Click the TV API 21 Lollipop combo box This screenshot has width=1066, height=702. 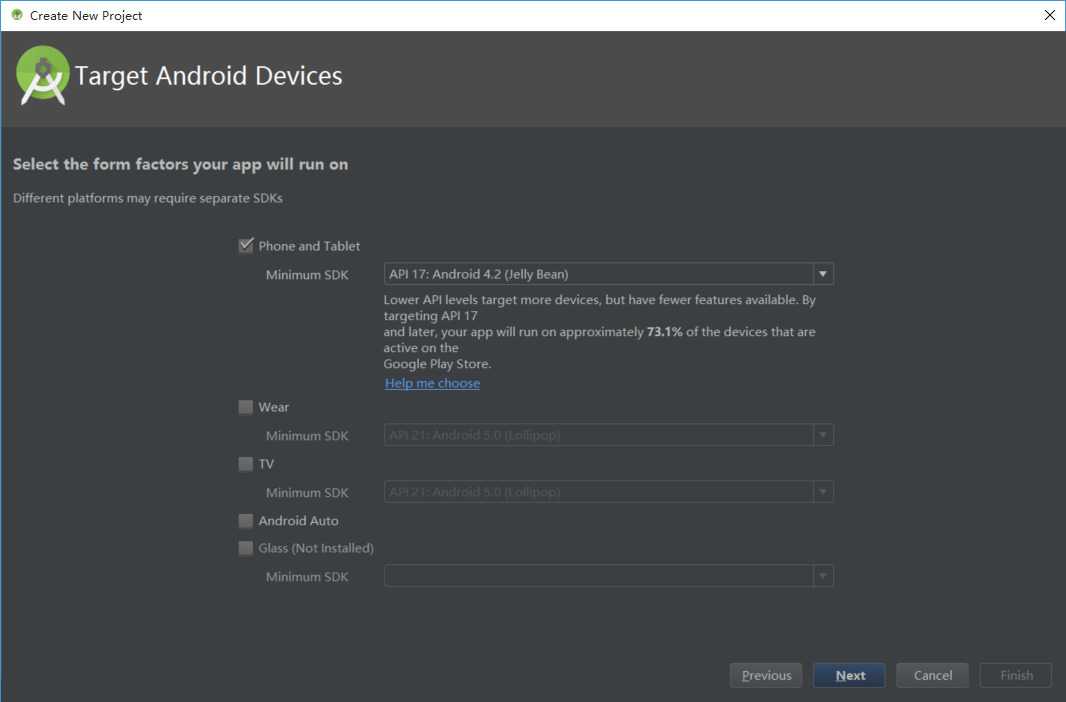coord(608,492)
